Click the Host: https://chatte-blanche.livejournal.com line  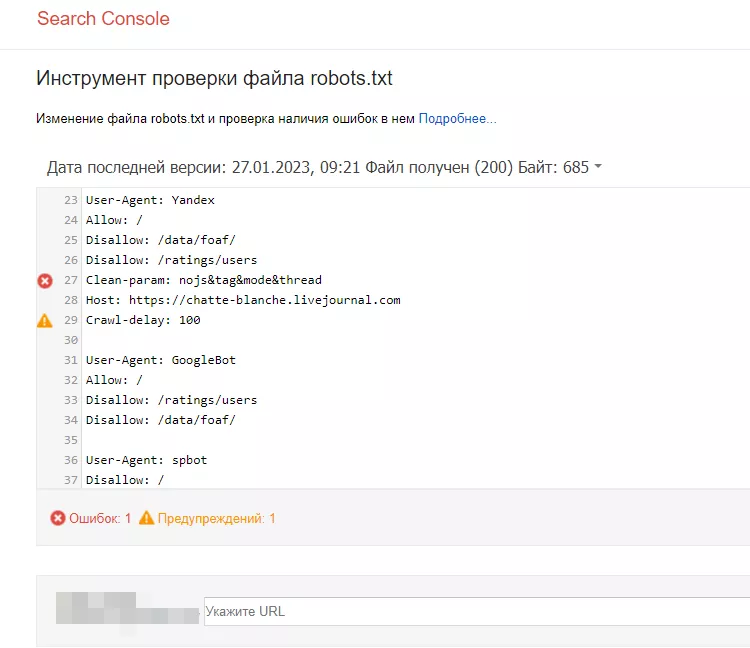tap(243, 300)
